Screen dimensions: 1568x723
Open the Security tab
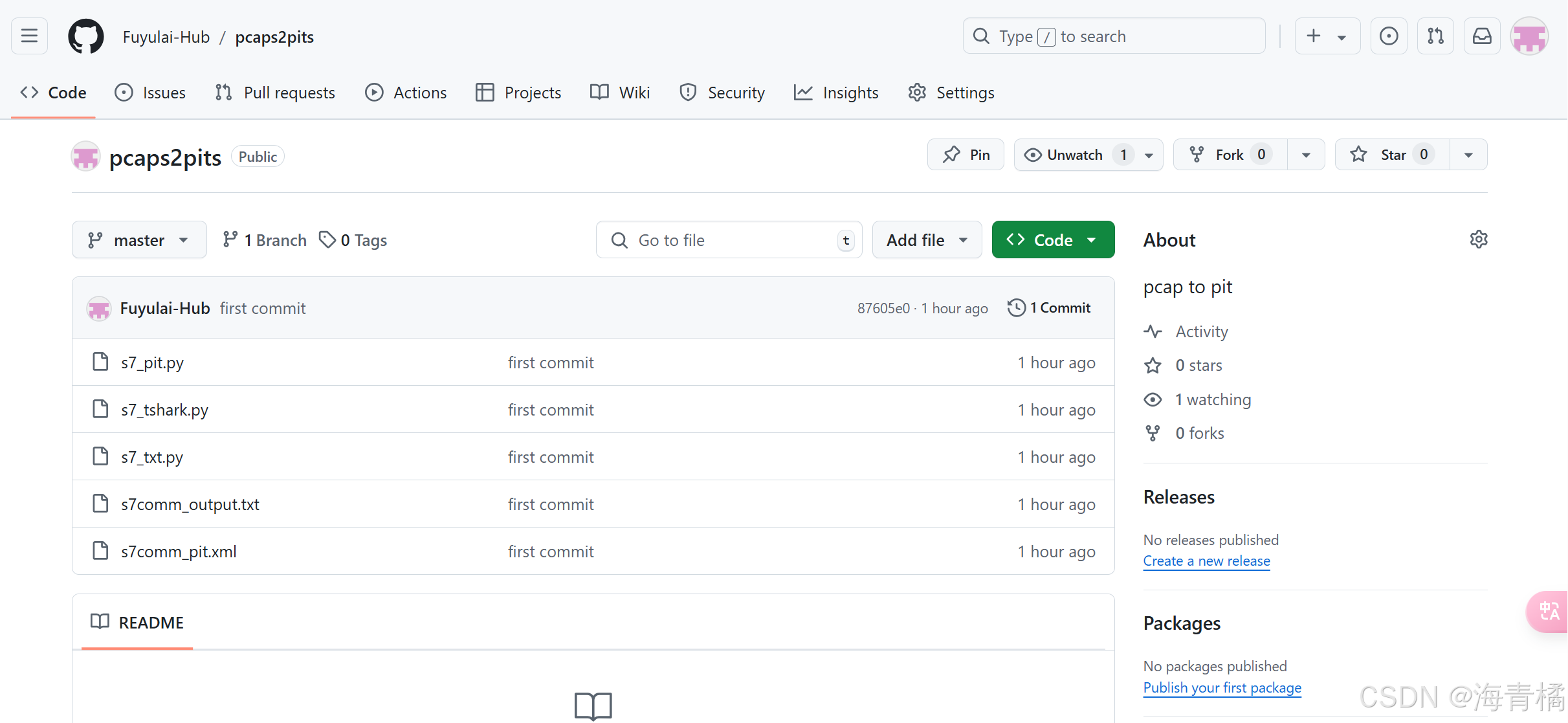[x=722, y=93]
